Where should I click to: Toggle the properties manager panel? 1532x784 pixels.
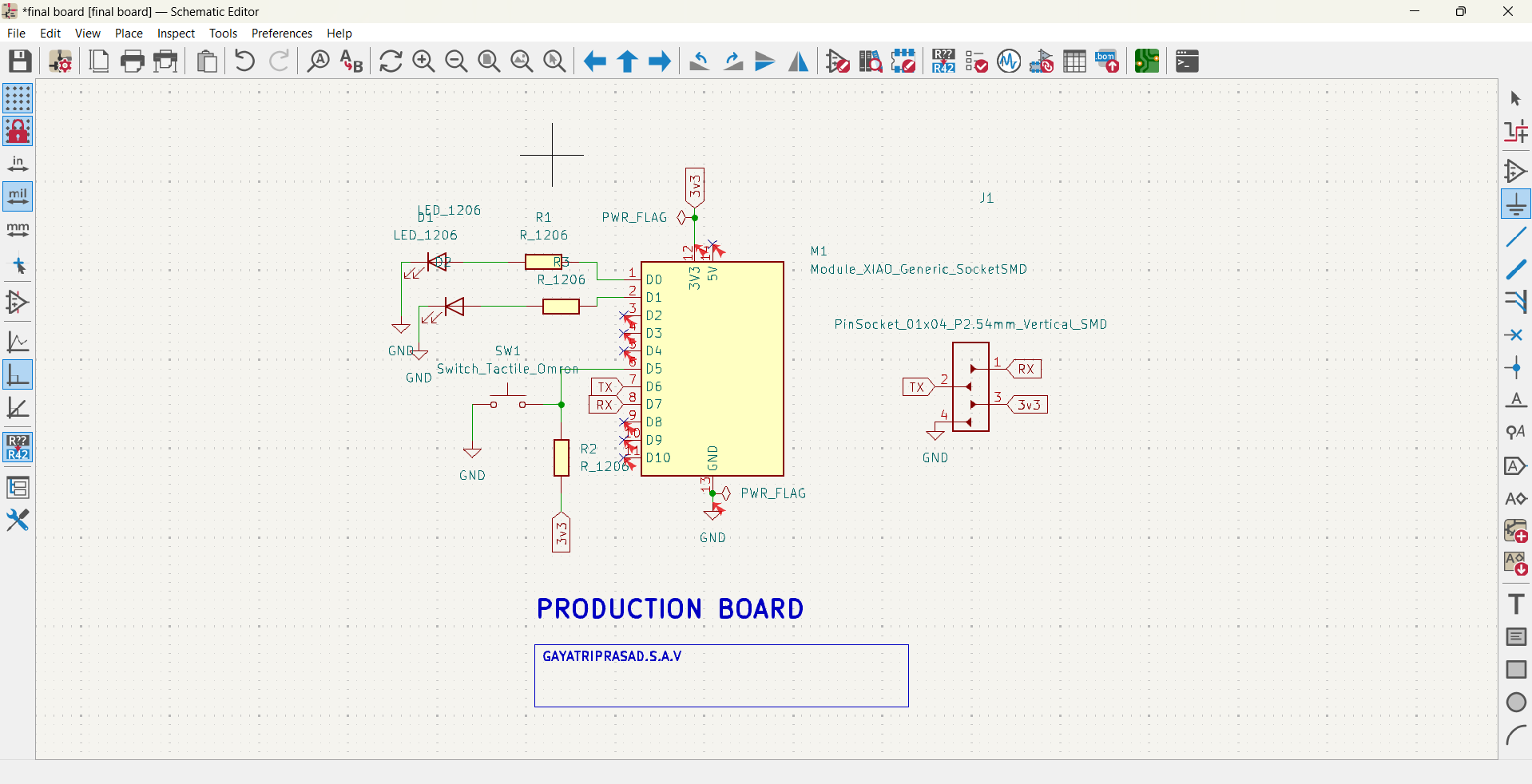click(x=18, y=521)
